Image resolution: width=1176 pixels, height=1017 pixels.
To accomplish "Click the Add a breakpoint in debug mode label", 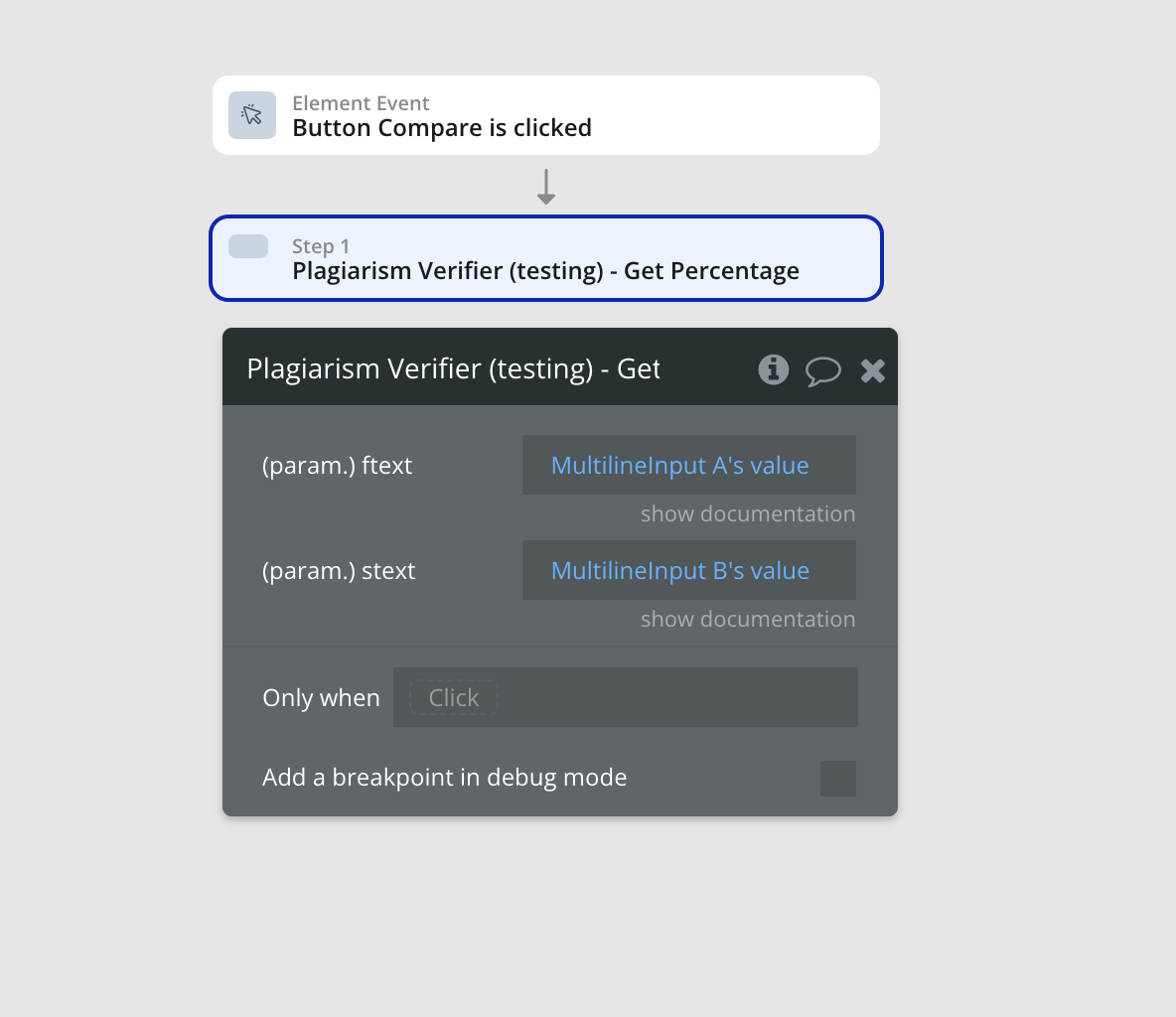I will pos(444,778).
